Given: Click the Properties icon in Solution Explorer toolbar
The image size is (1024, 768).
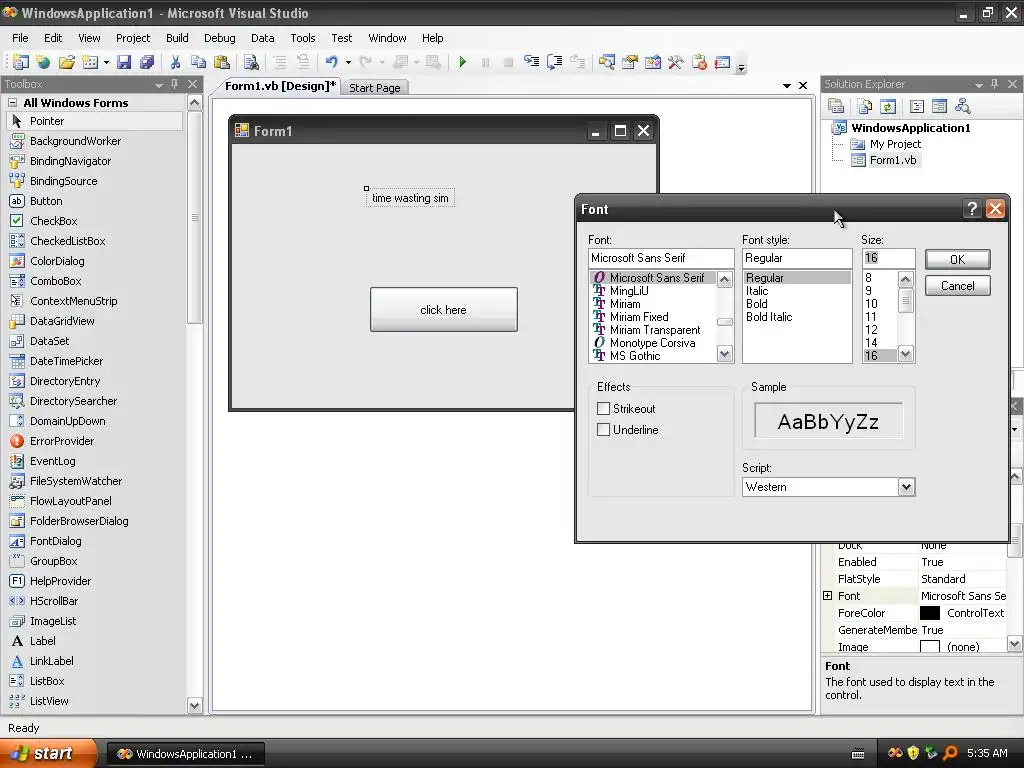Looking at the screenshot, I should click(x=836, y=106).
